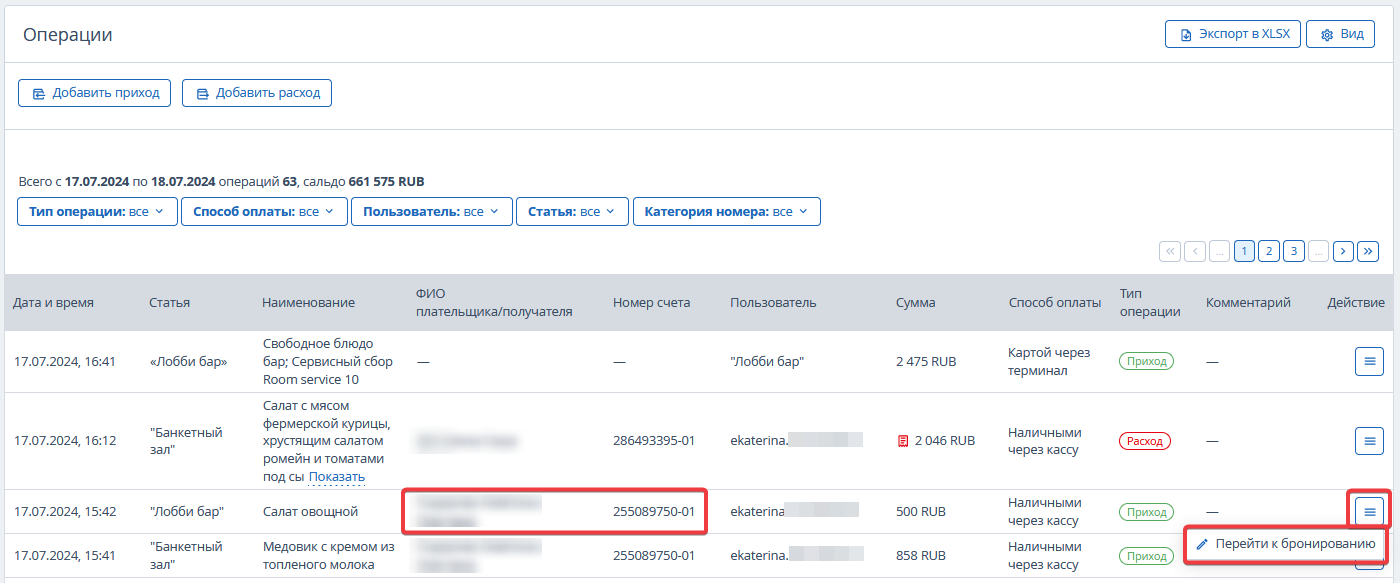The image size is (1400, 583).
Task: Click "Лобби бар" user cell
Action: pyautogui.click(x=767, y=361)
